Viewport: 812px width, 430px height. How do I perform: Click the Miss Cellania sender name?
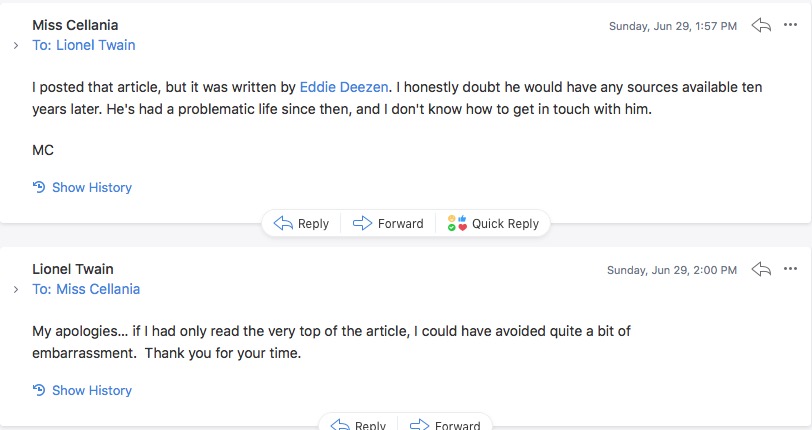tap(75, 25)
